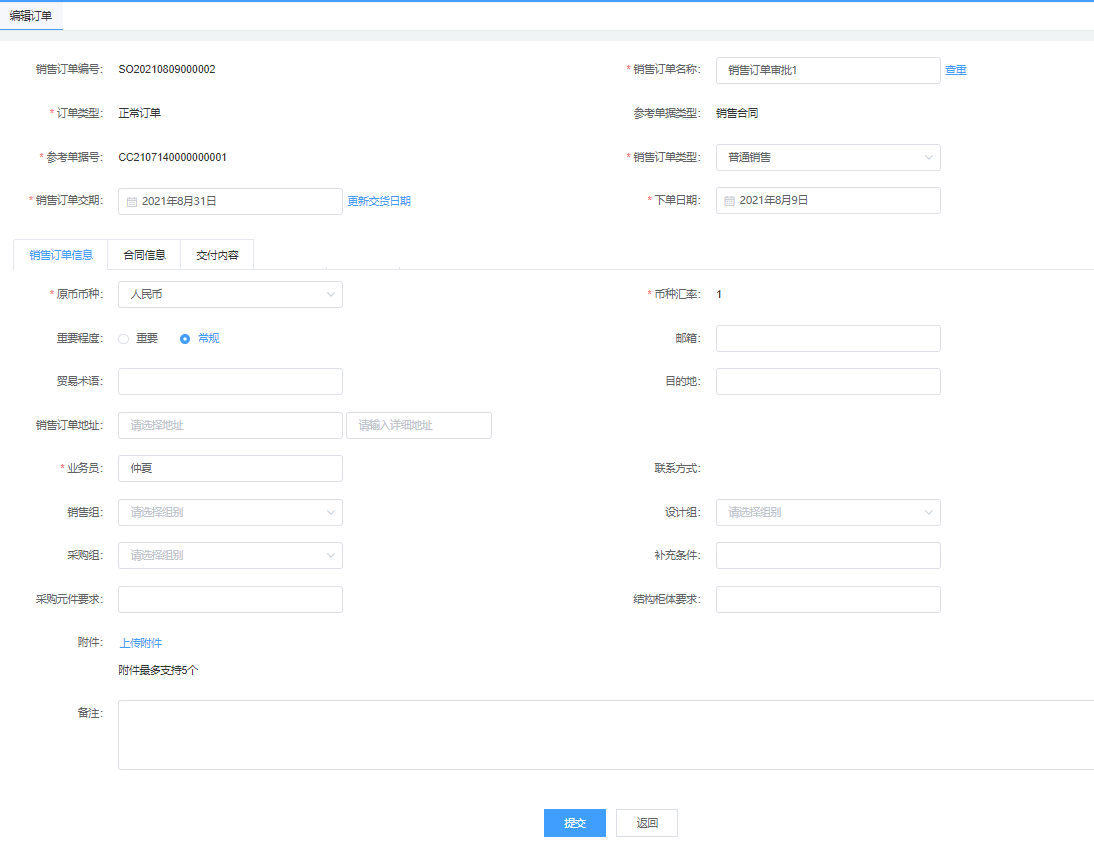Image resolution: width=1094 pixels, height=848 pixels.
Task: Open the 销售组 group dropdown
Action: tap(230, 512)
